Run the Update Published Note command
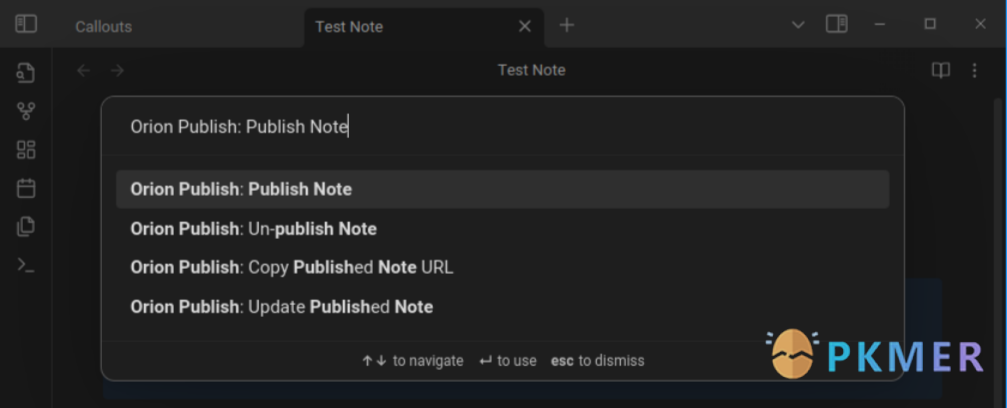1007x408 pixels. tap(502, 306)
